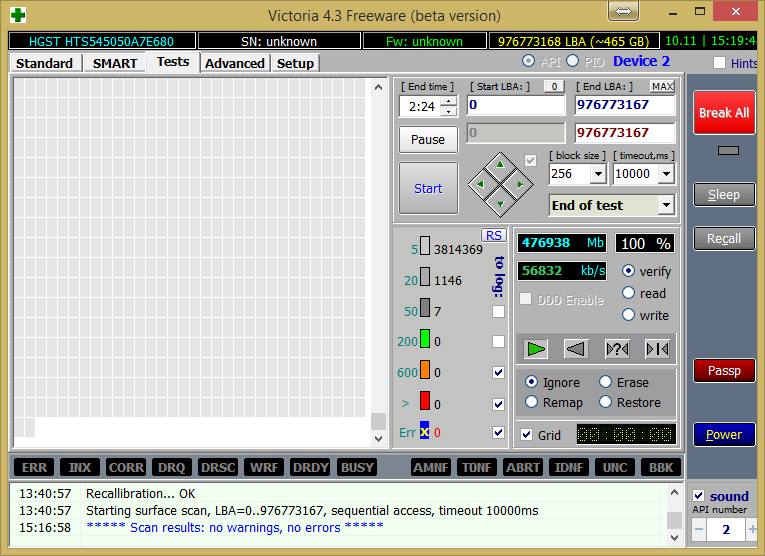Click the Break All button
Image resolution: width=765 pixels, height=556 pixels.
click(723, 113)
